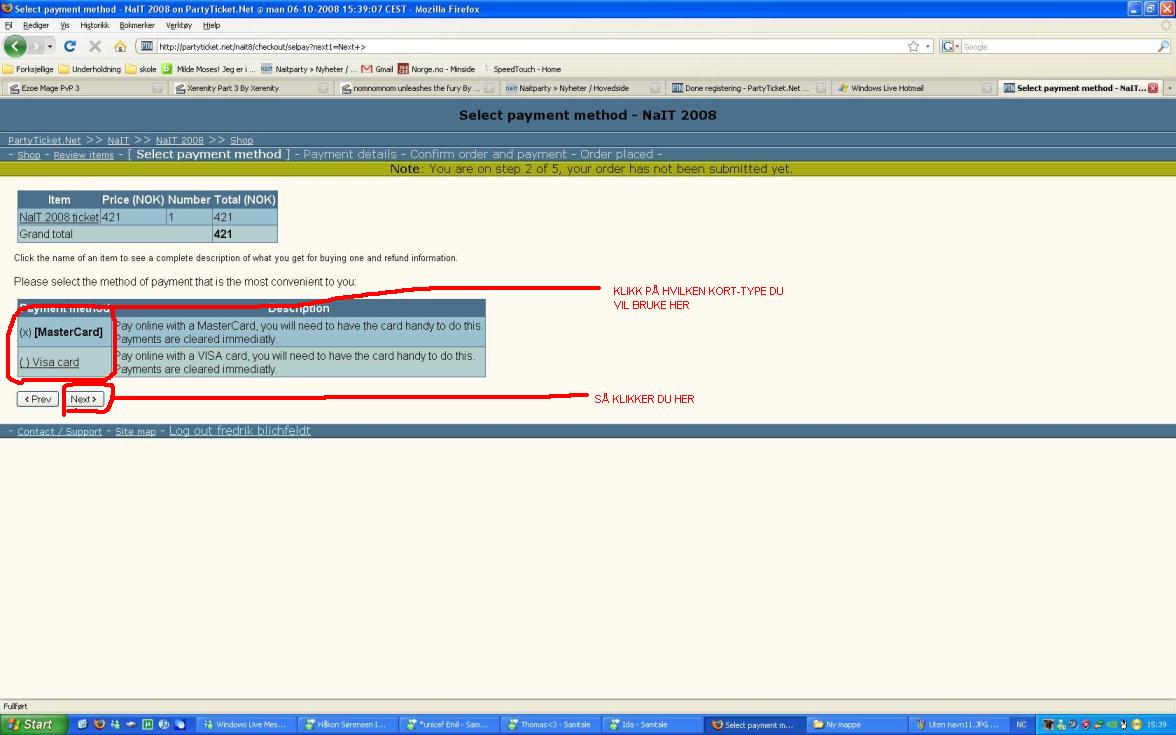
Task: Click the Start button on the taskbar
Action: (x=33, y=724)
